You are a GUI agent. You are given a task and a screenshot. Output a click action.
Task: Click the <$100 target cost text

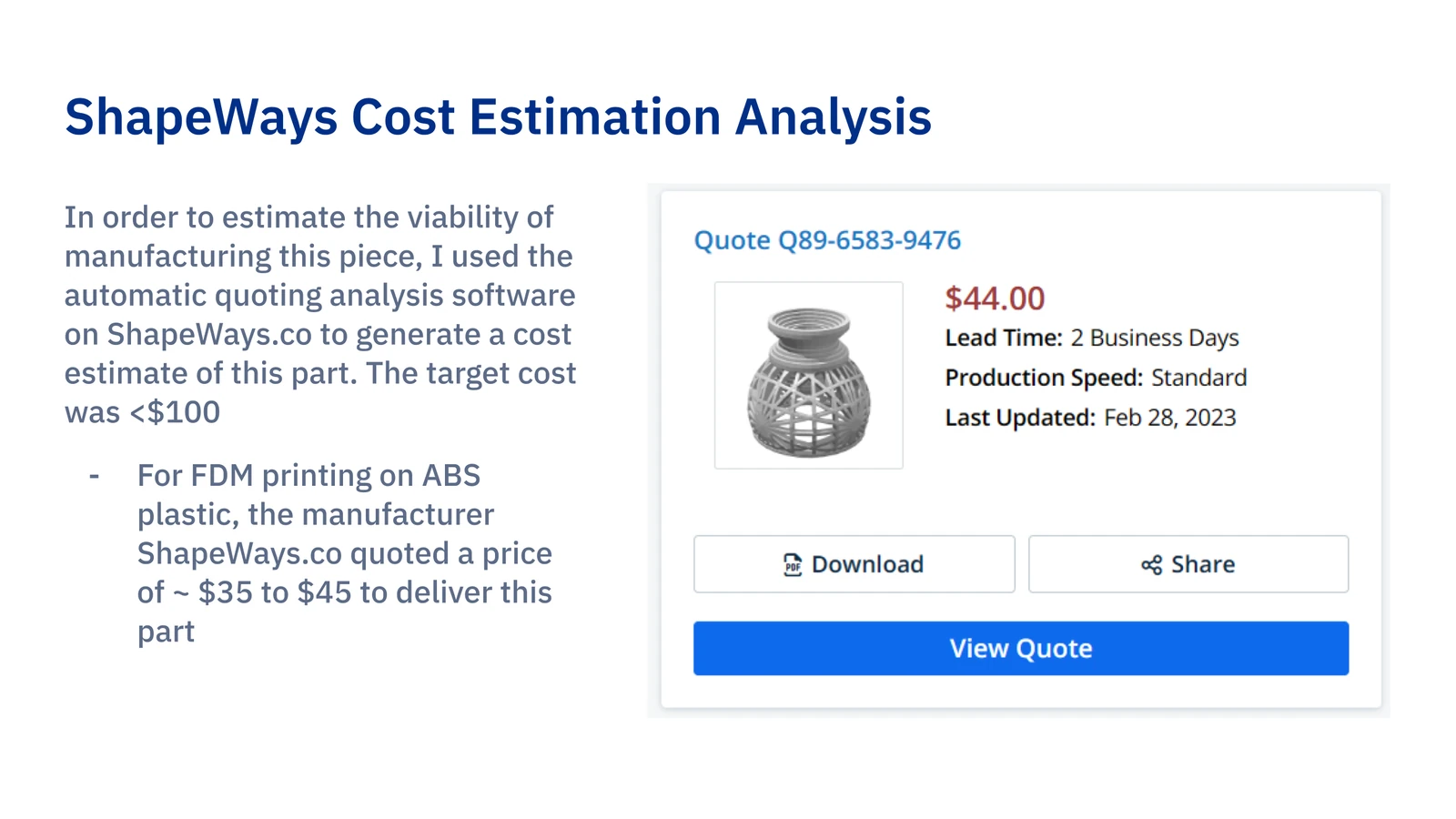pos(175,412)
